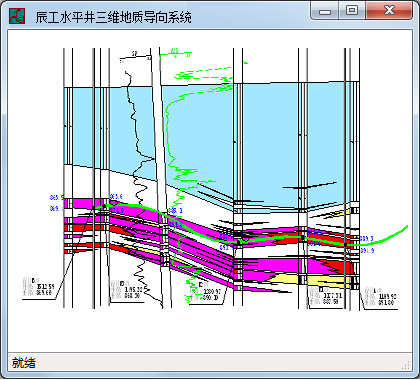Click the green log curve header at top

pos(174,51)
